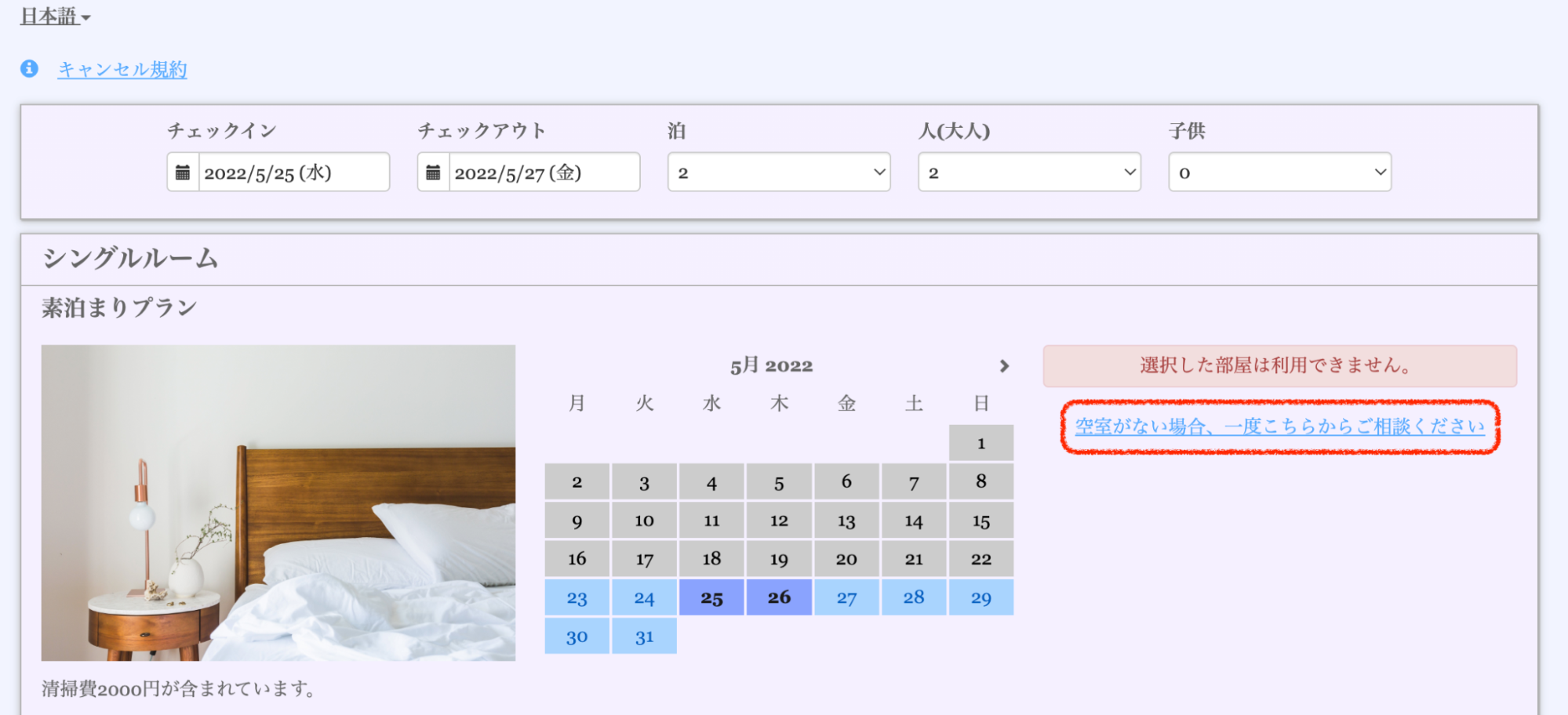Choose May 27 on the calendar
Image resolution: width=1568 pixels, height=715 pixels.
coord(846,598)
